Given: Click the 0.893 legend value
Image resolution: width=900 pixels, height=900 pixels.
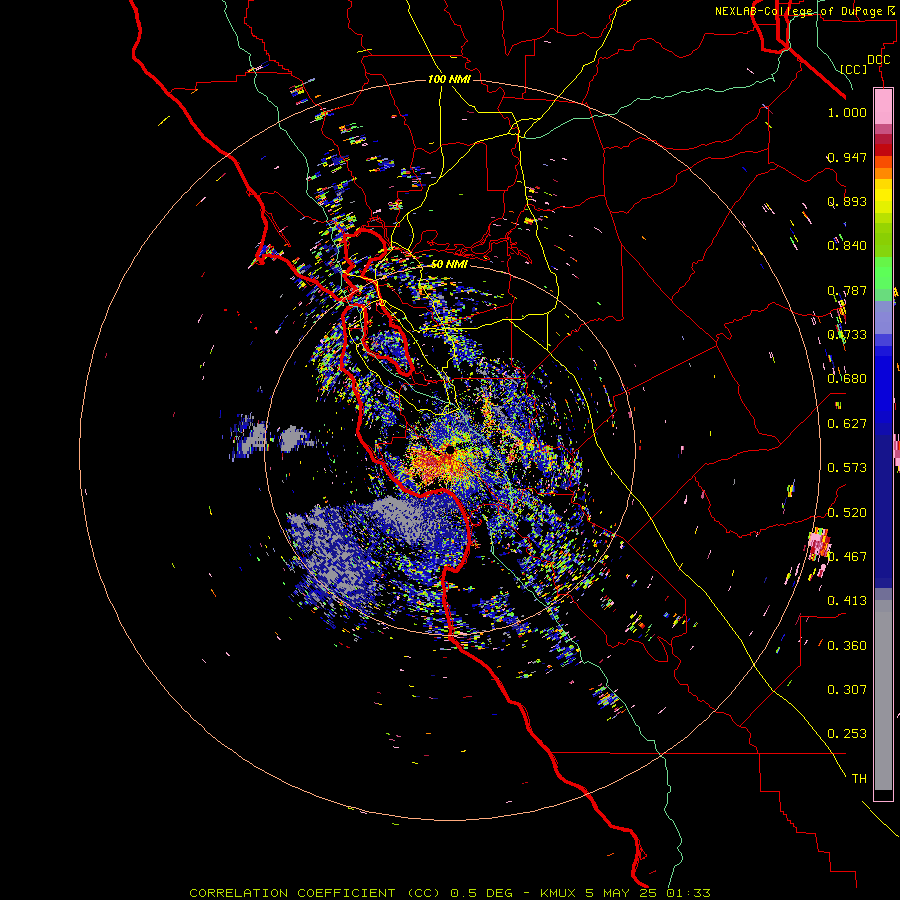Looking at the screenshot, I should pos(847,201).
